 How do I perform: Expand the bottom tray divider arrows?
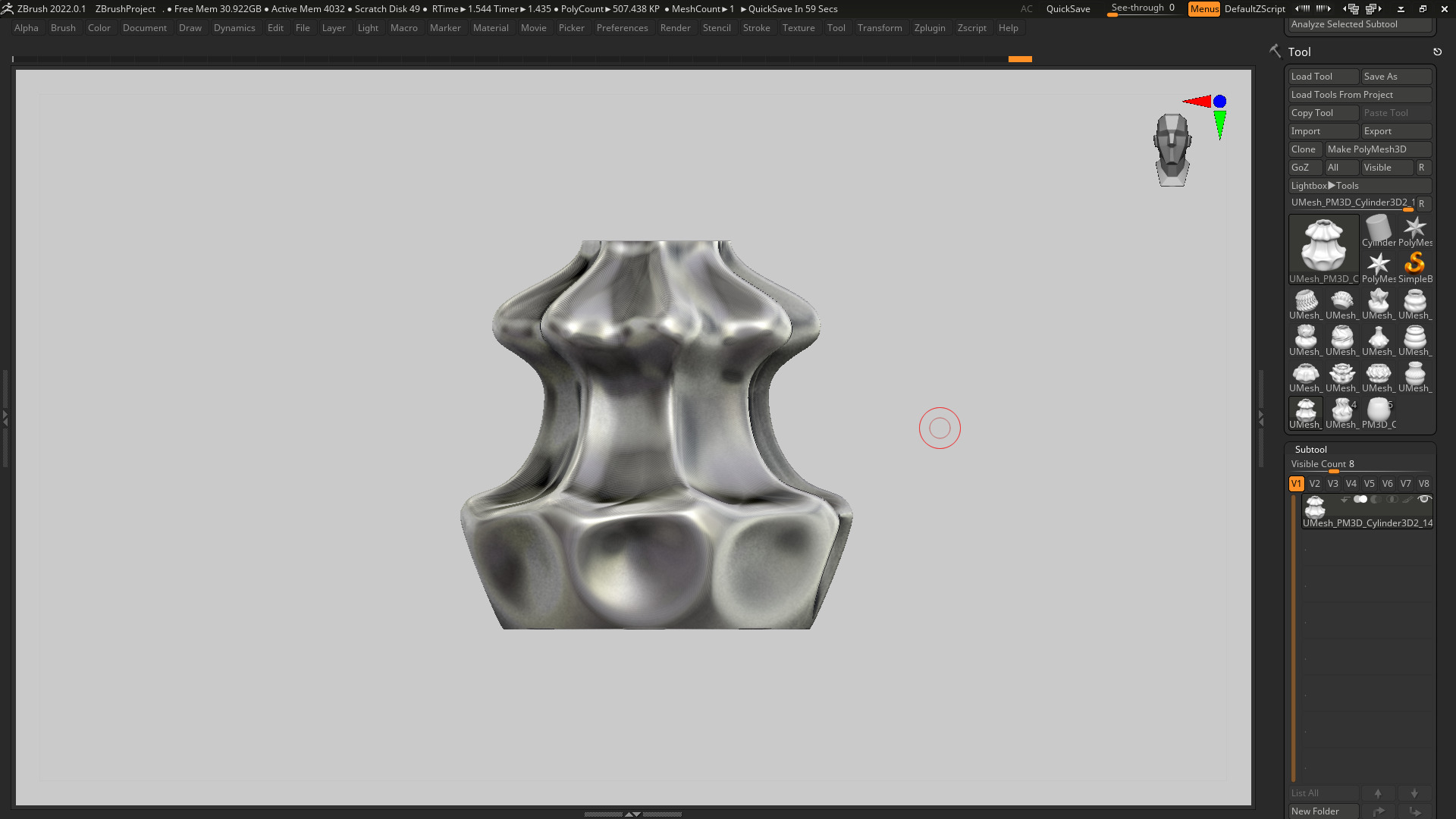632,814
